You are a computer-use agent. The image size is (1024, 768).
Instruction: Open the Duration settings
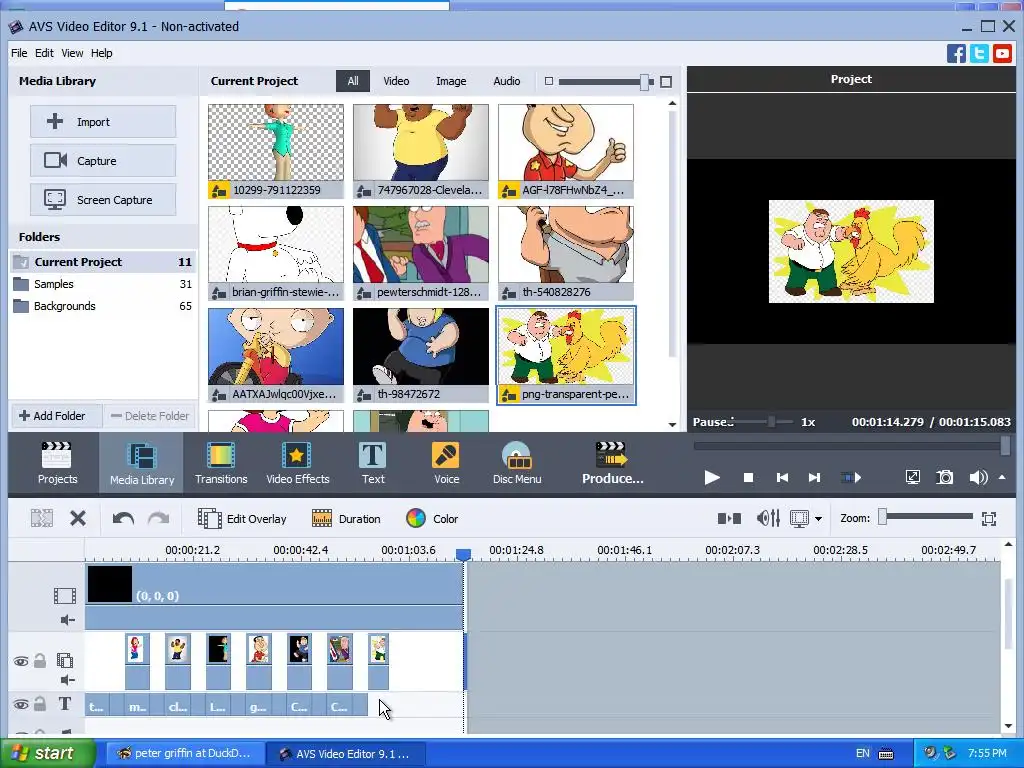pos(346,519)
